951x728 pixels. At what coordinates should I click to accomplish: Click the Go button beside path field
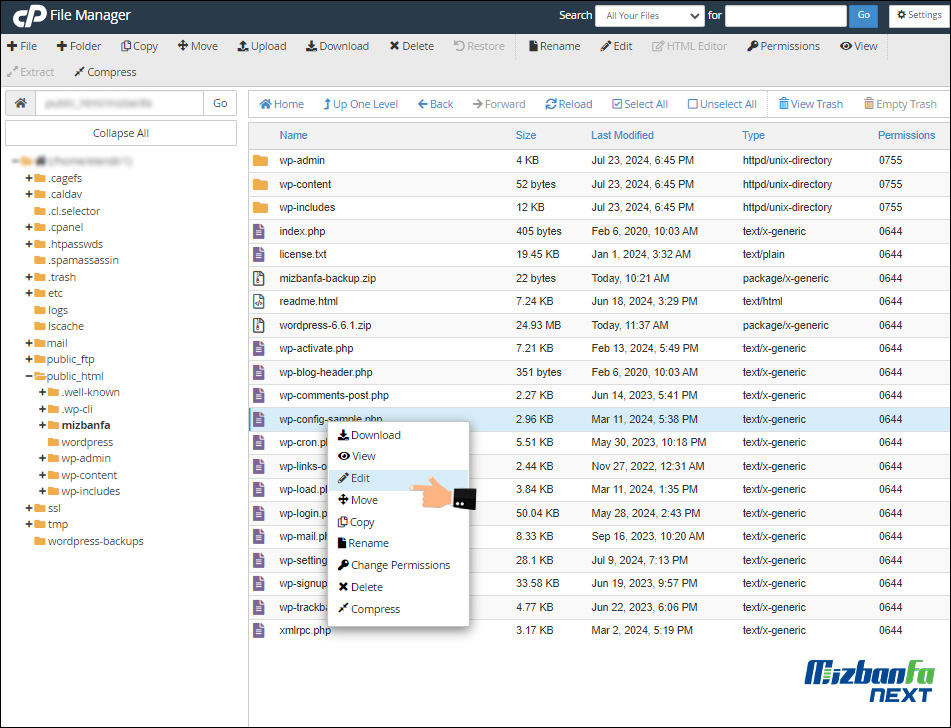(x=220, y=103)
